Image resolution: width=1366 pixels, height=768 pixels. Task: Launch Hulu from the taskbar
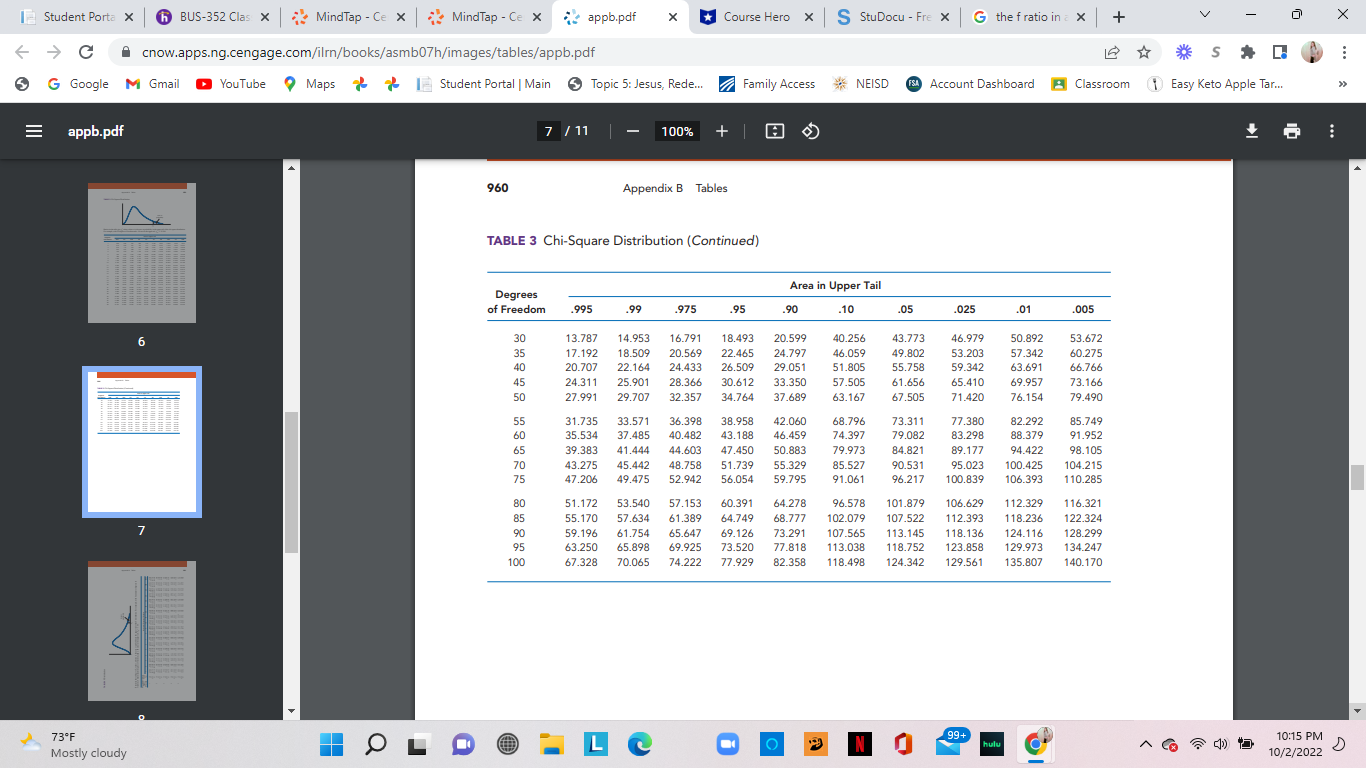click(x=990, y=744)
